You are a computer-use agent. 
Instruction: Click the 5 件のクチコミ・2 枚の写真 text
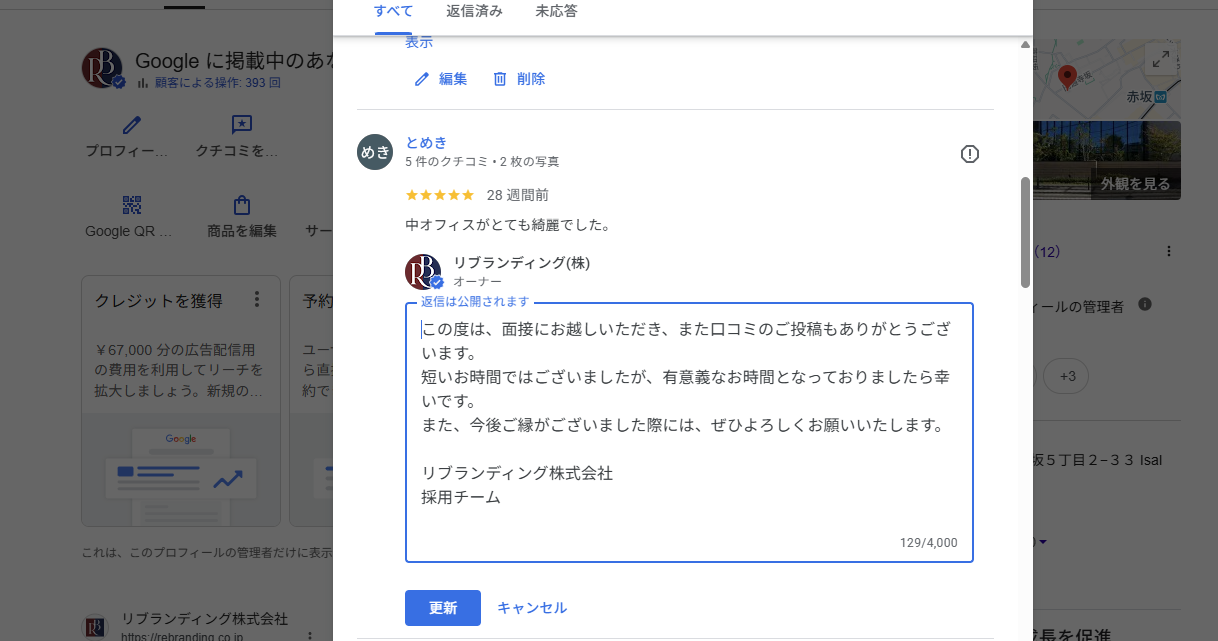point(482,162)
